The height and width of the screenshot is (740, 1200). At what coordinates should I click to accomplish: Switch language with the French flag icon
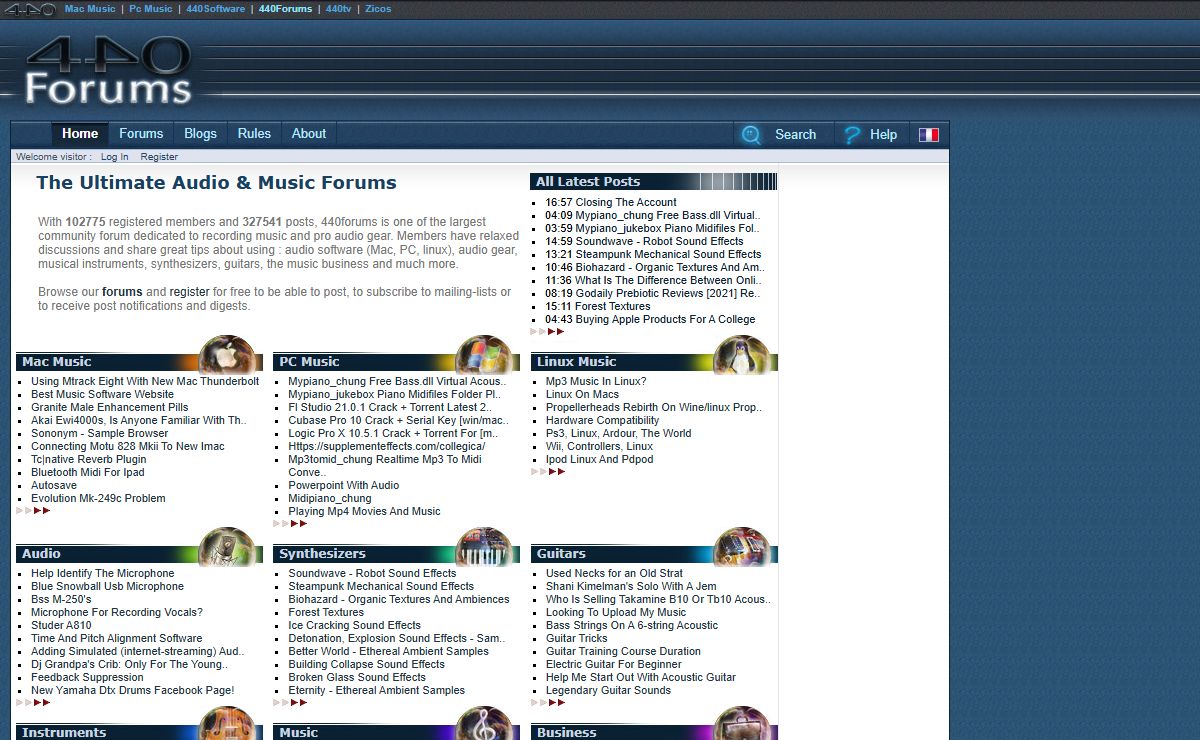[x=929, y=135]
